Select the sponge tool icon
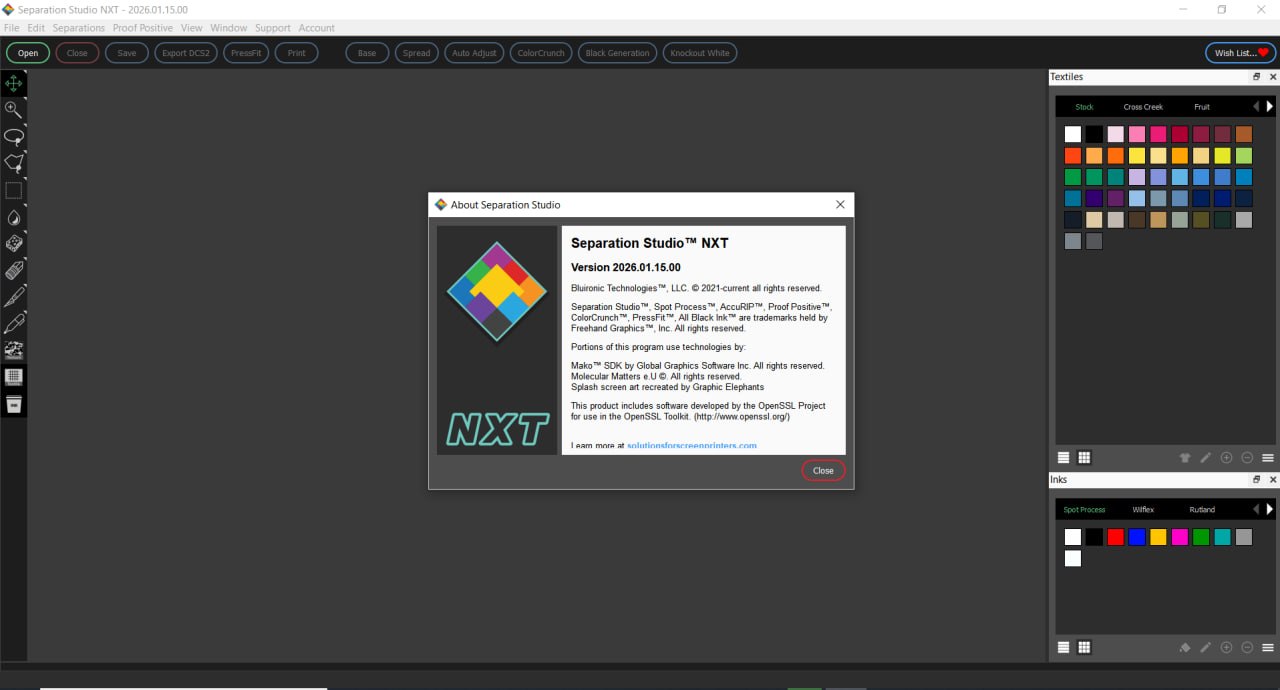Screen dimensions: 1280x690 13,243
